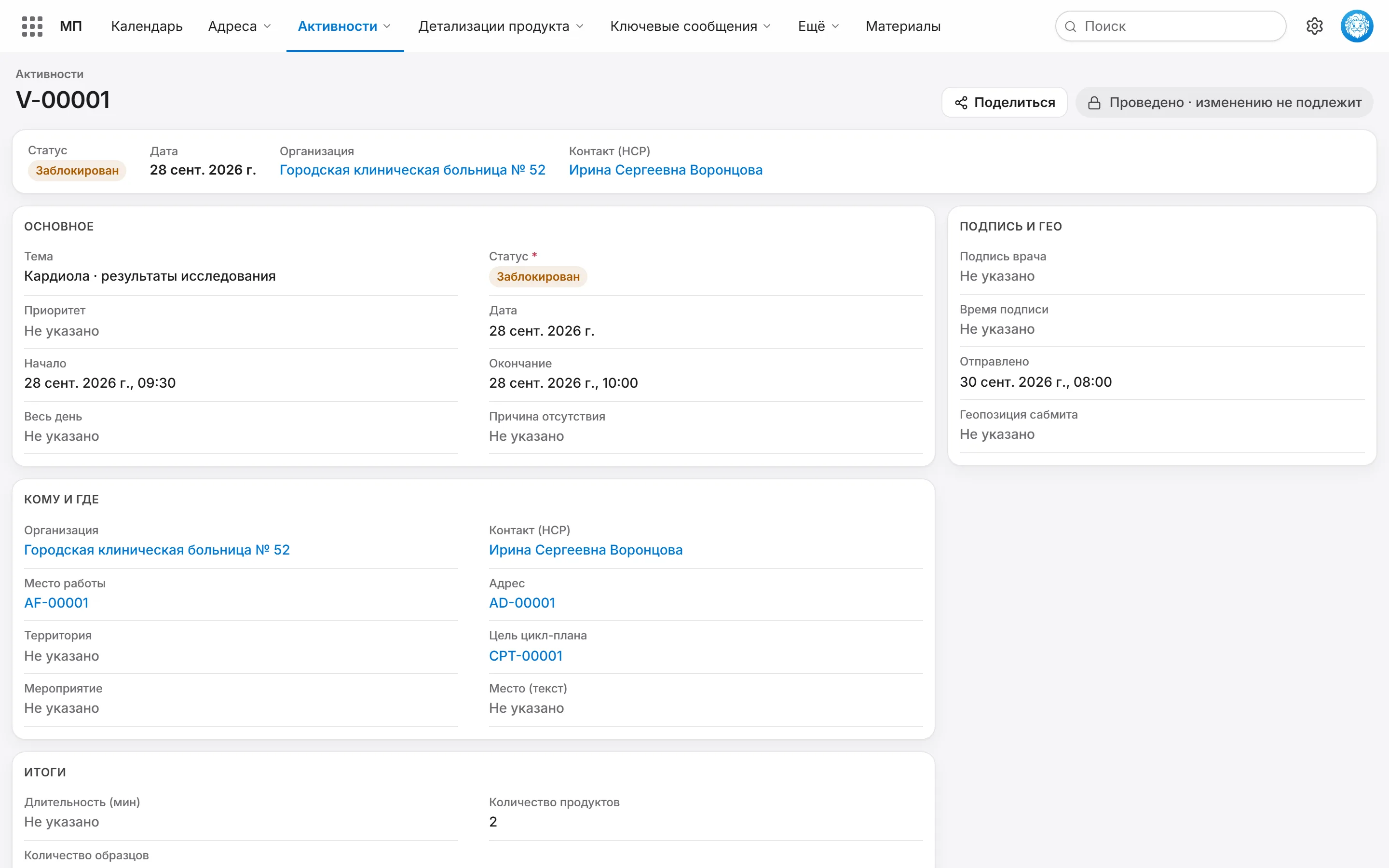Viewport: 1389px width, 868px height.
Task: Click the Территория field value
Action: click(61, 656)
